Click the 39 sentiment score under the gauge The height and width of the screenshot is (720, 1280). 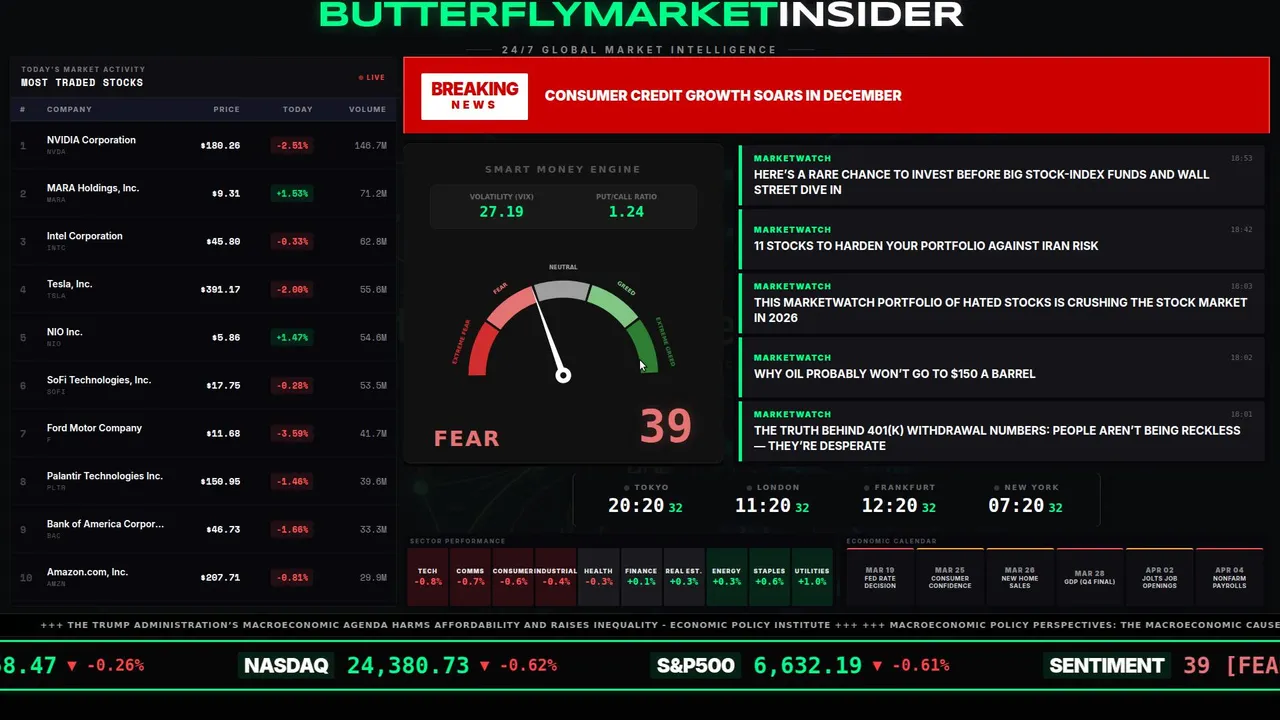(665, 427)
